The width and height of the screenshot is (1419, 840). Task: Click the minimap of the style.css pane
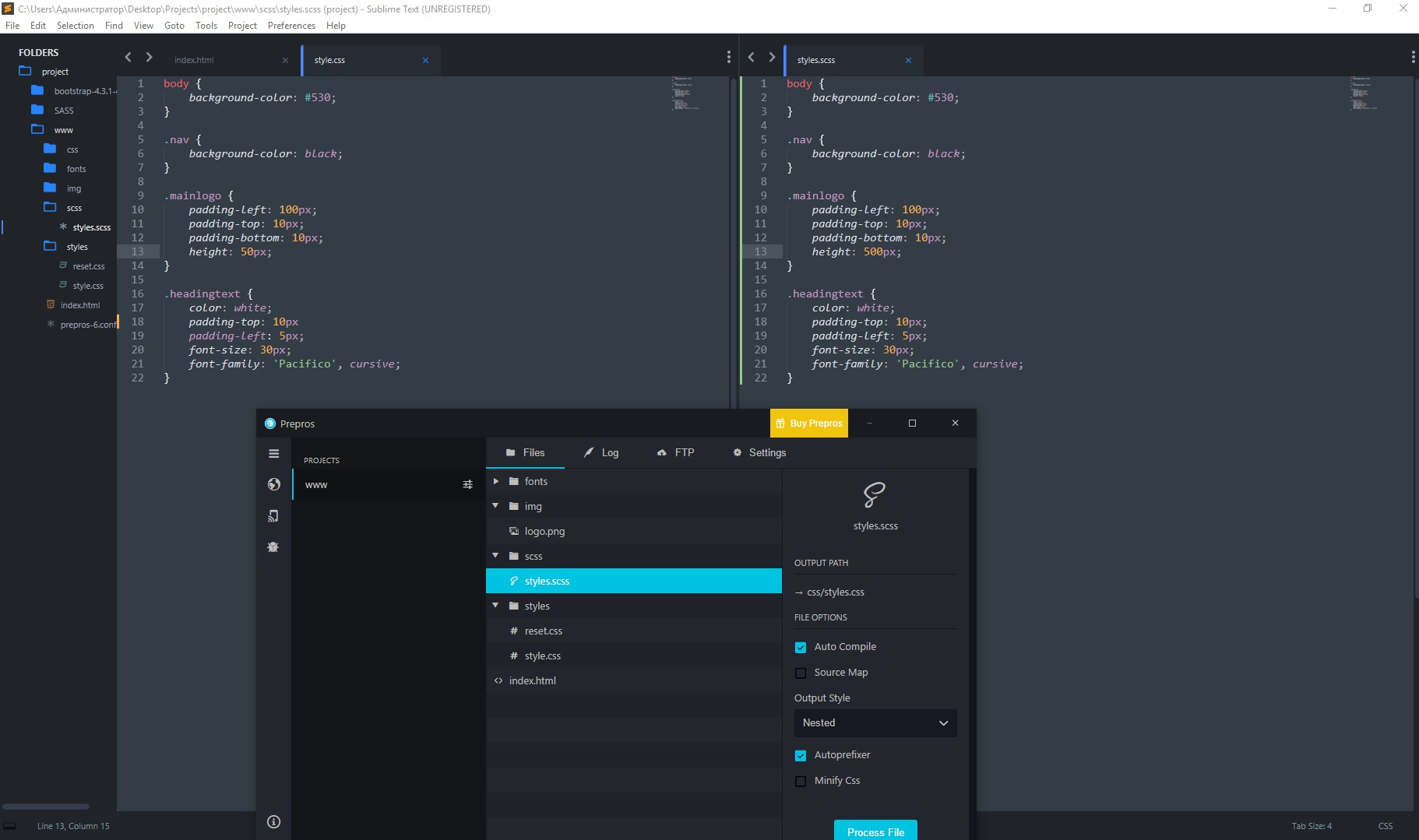click(x=685, y=93)
